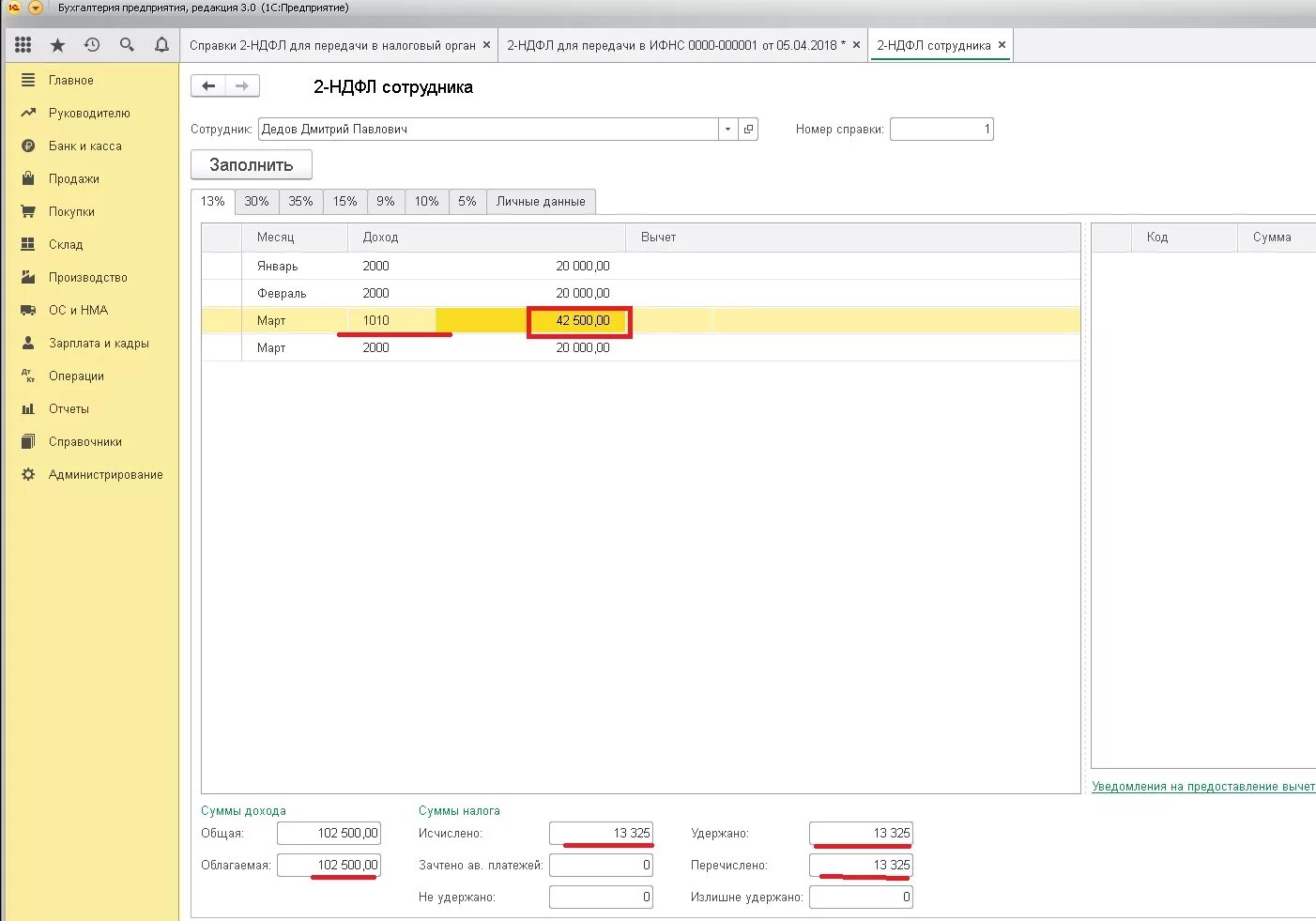Click the Операции icon

pyautogui.click(x=28, y=376)
